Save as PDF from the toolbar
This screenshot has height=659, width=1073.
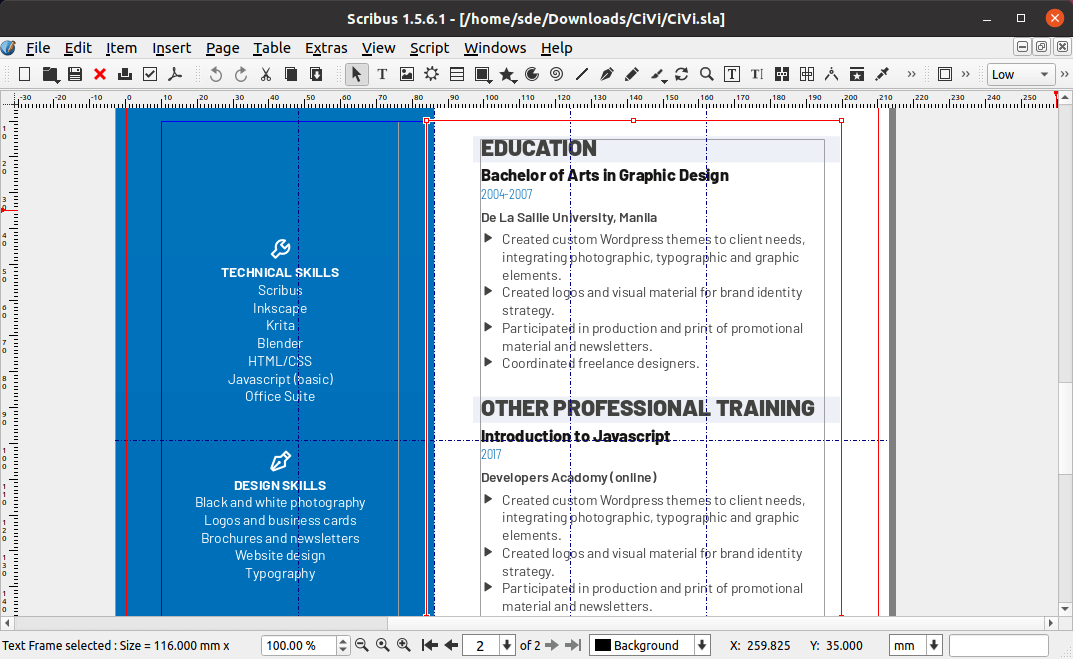pyautogui.click(x=175, y=75)
